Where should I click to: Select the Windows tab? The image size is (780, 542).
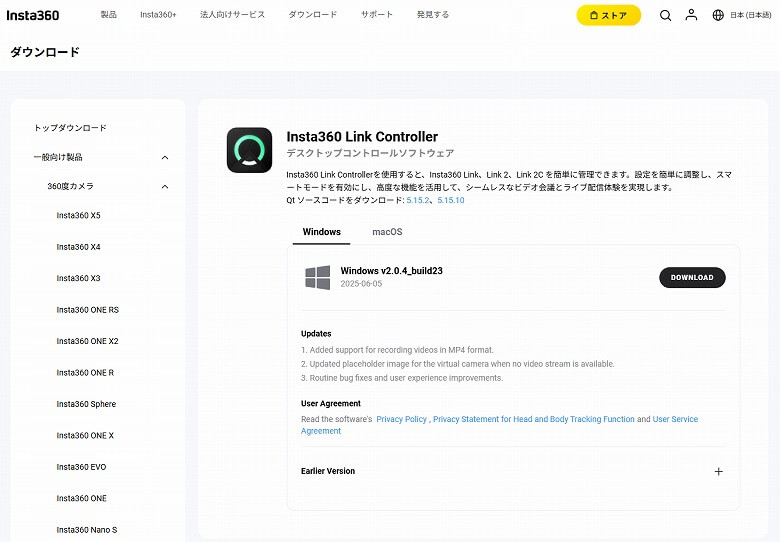tap(321, 232)
